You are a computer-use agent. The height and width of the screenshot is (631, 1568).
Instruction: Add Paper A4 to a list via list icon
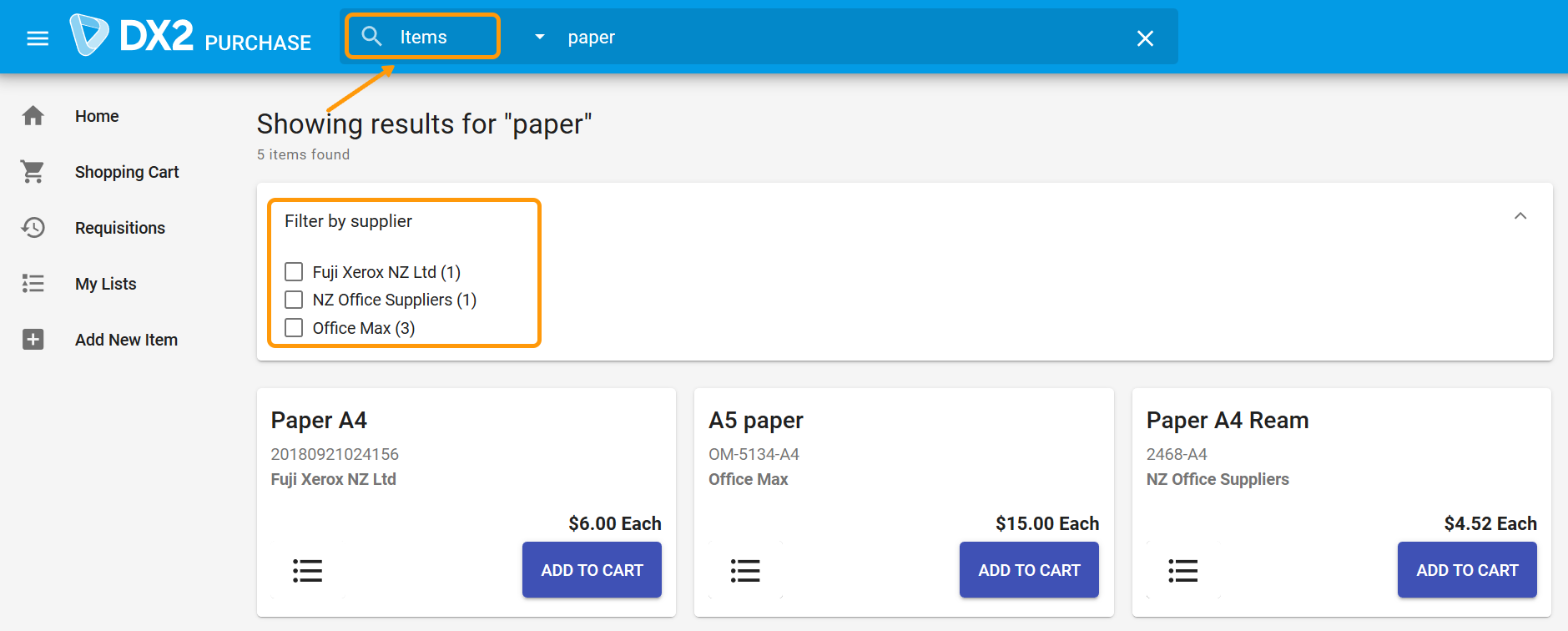(x=307, y=571)
